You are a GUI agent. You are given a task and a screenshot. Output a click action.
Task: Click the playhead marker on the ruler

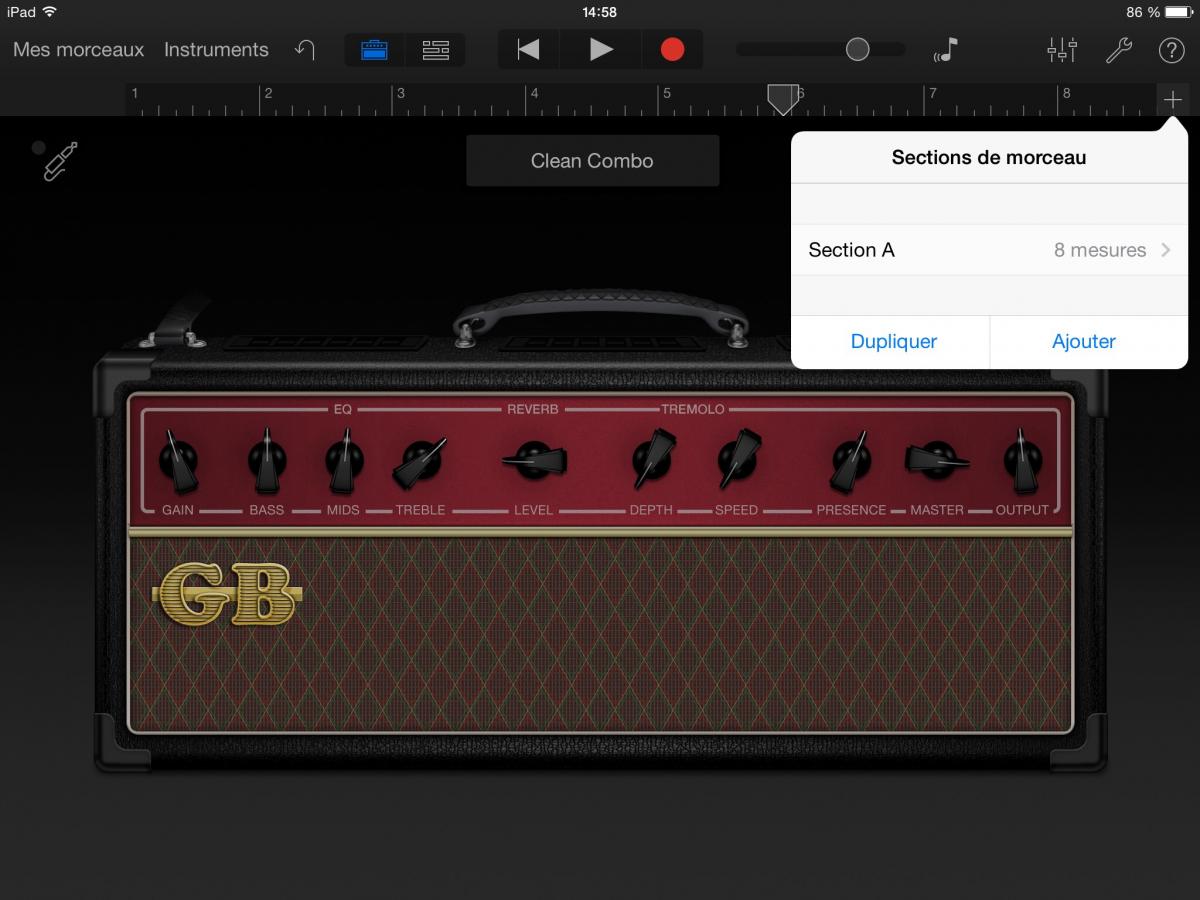coord(783,98)
